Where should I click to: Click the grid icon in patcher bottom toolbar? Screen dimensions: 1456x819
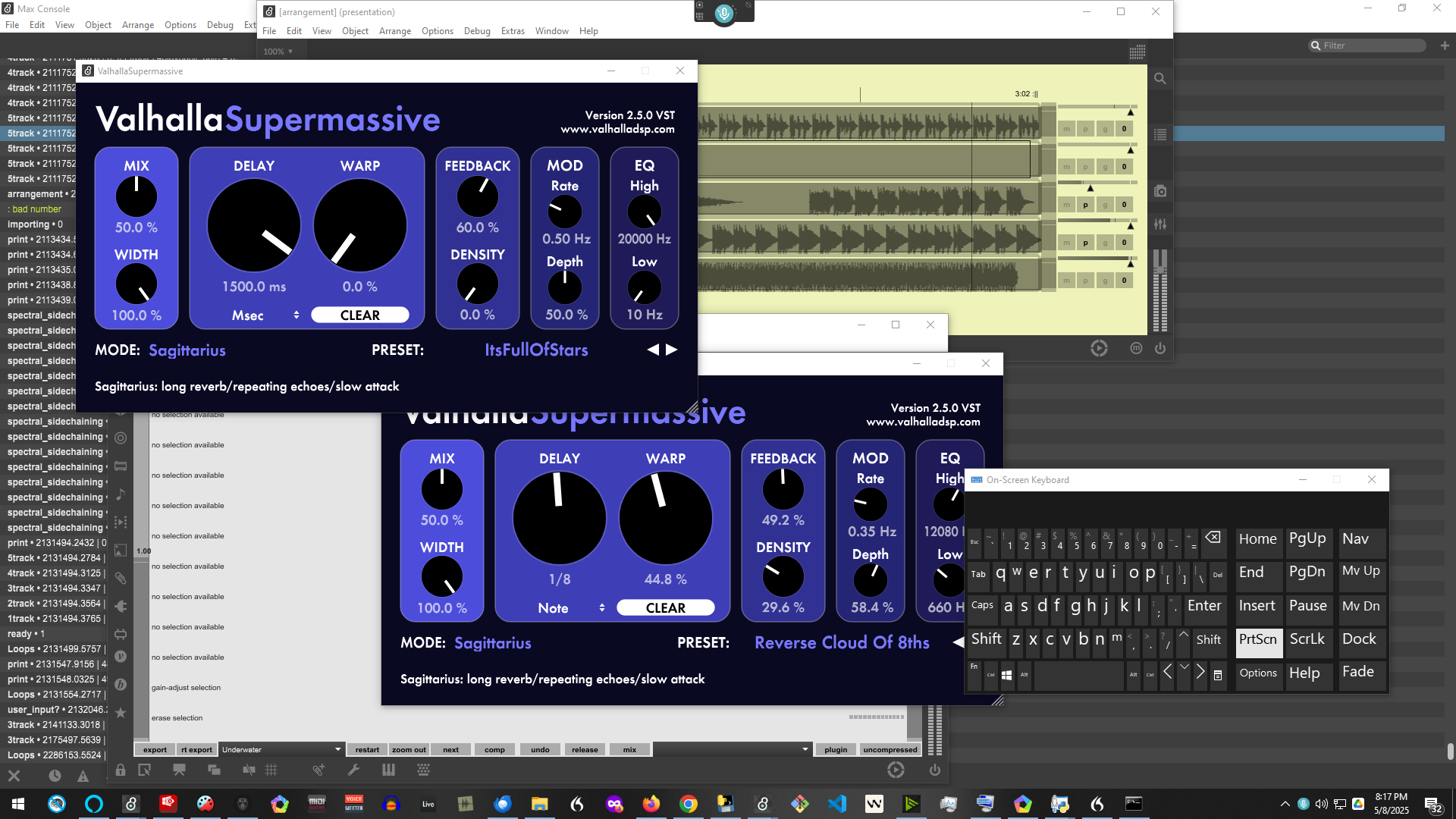click(x=271, y=770)
